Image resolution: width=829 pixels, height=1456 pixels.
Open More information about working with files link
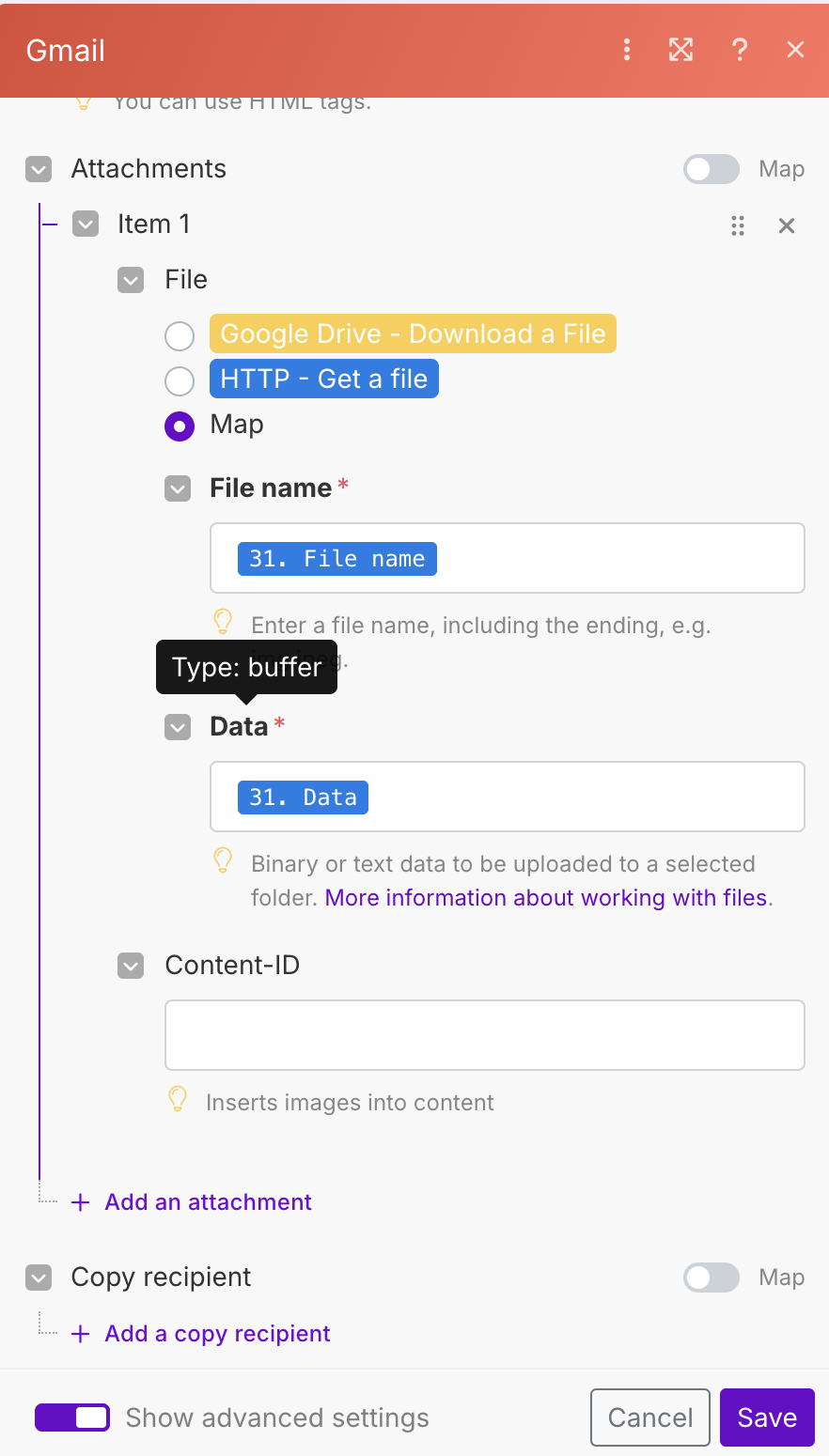pyautogui.click(x=546, y=898)
